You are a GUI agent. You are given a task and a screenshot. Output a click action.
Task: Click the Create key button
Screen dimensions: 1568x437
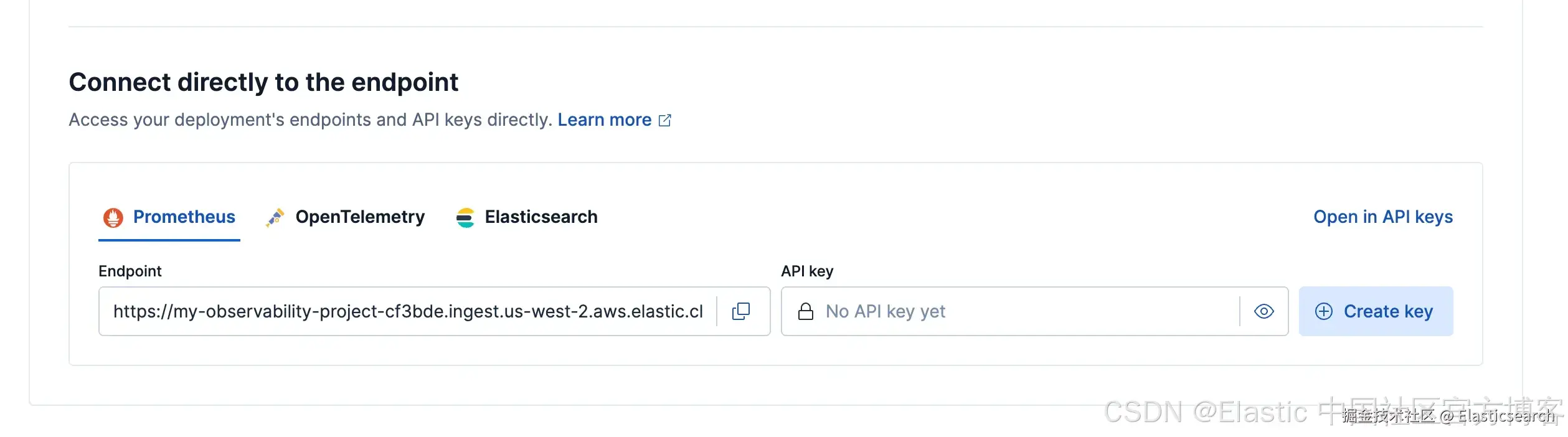(1376, 311)
